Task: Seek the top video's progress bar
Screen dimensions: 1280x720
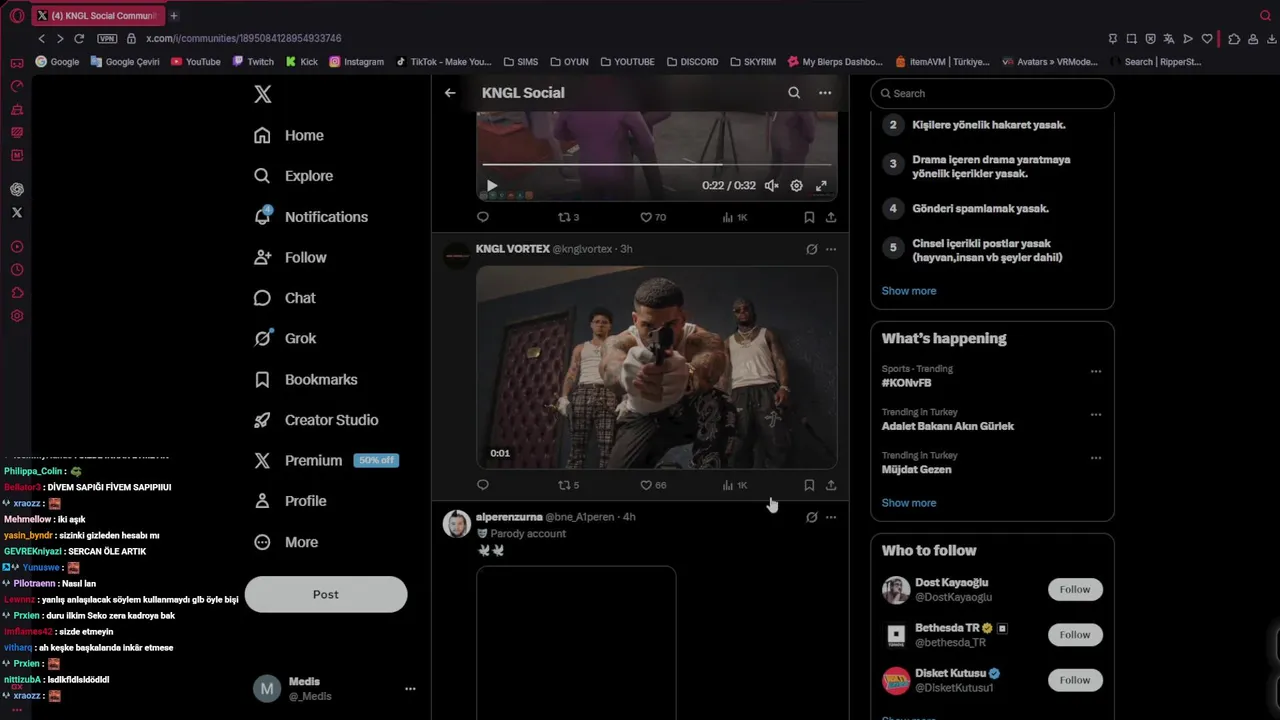Action: pyautogui.click(x=657, y=164)
